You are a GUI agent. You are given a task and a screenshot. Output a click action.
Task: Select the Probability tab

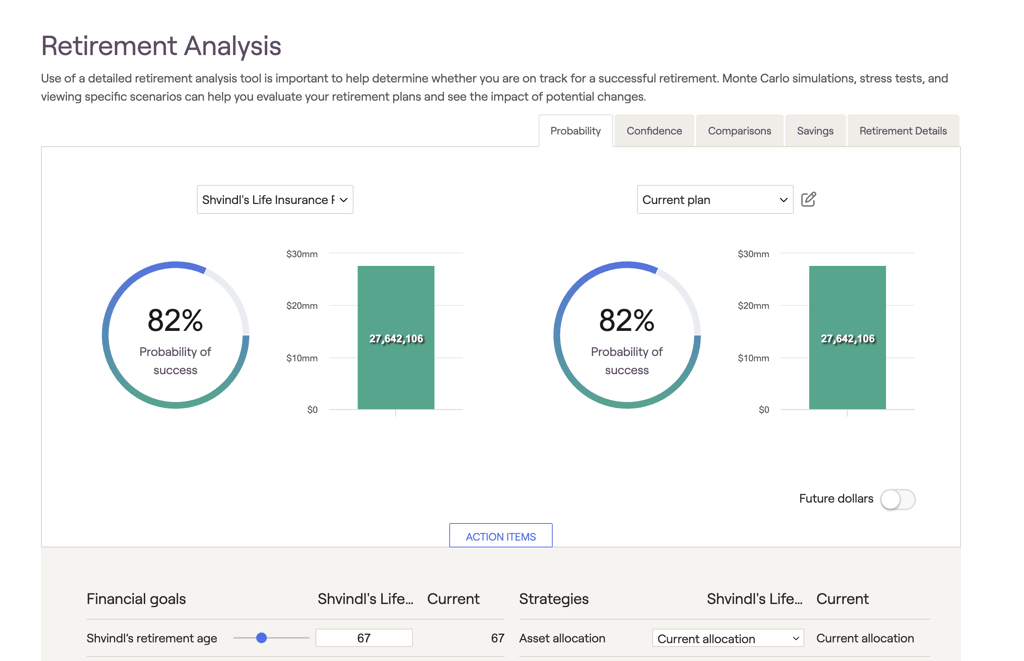click(575, 131)
